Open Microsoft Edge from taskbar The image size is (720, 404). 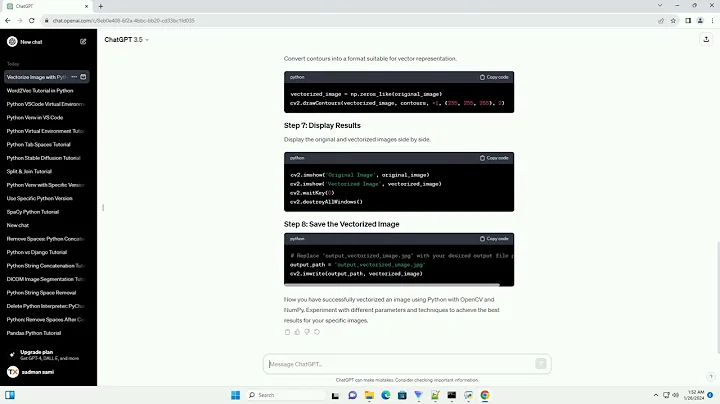(x=386, y=395)
